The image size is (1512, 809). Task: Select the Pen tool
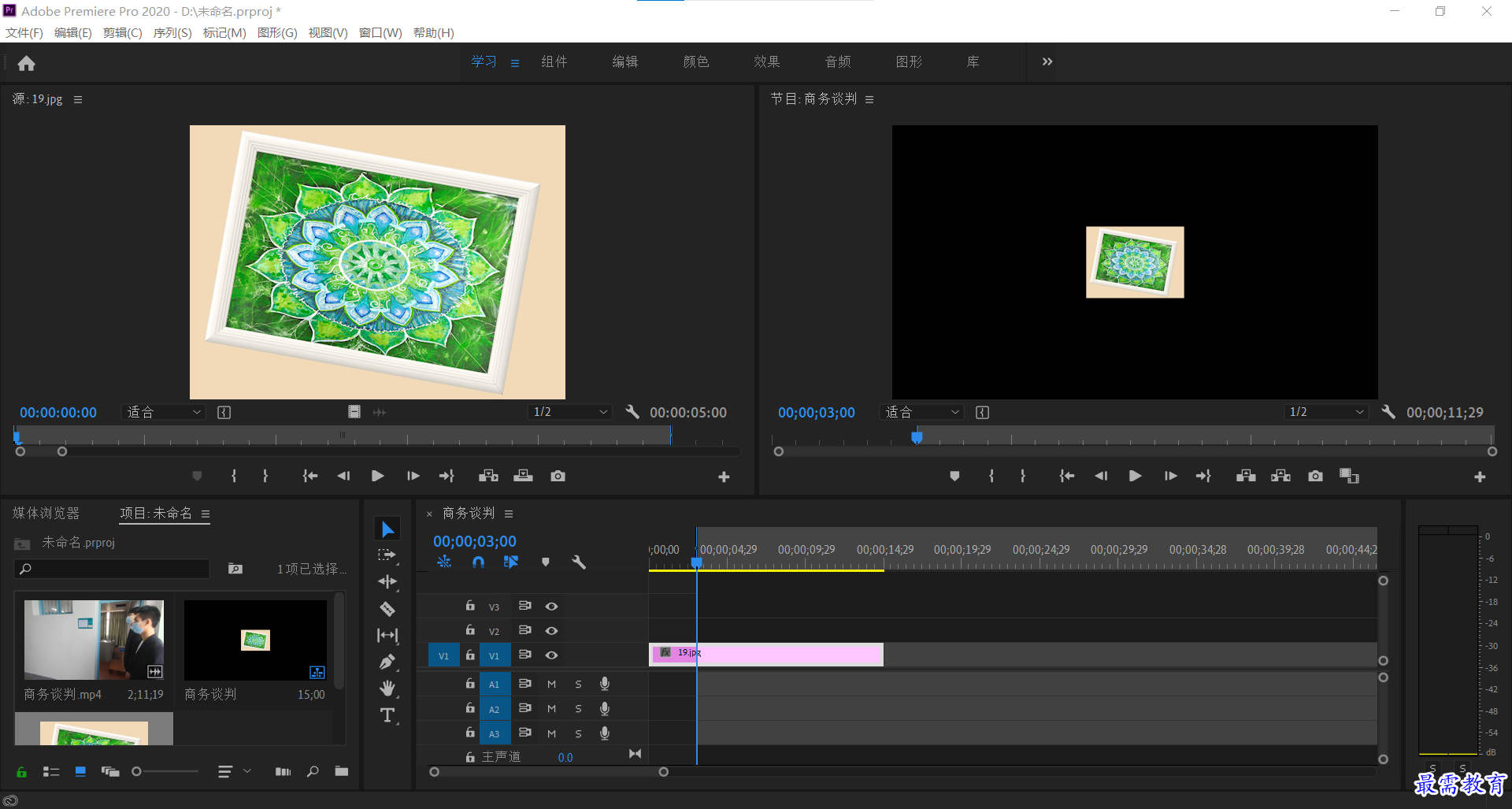(x=387, y=662)
